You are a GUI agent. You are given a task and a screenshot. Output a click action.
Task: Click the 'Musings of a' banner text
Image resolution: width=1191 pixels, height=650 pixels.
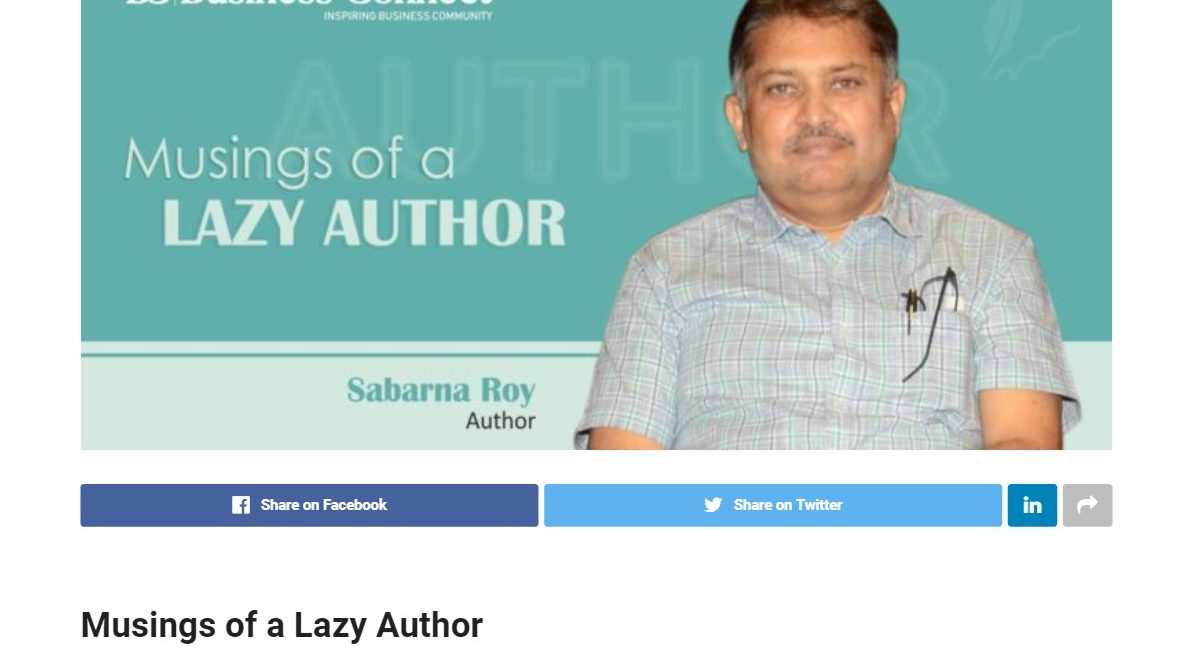pyautogui.click(x=289, y=160)
